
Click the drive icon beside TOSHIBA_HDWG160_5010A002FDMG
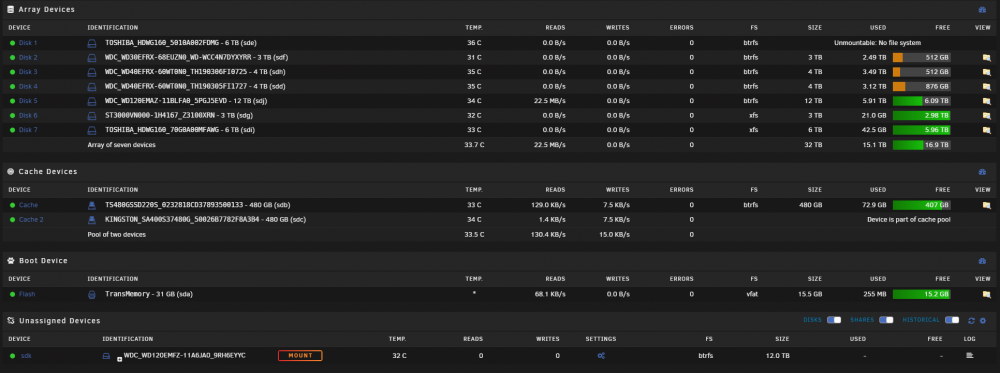point(91,43)
